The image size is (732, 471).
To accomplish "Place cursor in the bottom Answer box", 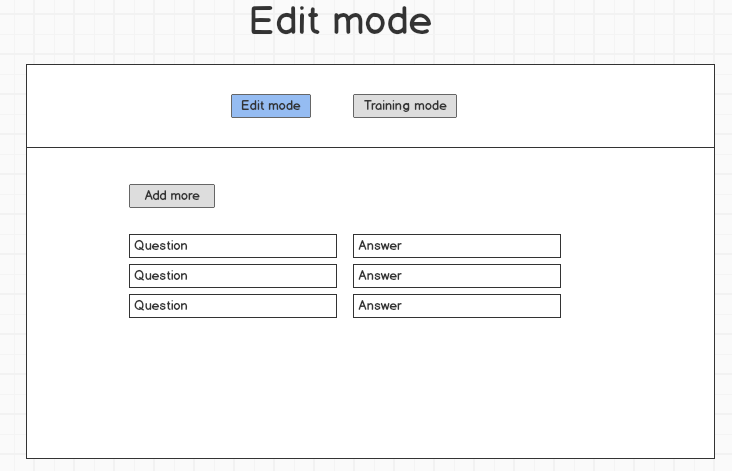I will coord(456,306).
